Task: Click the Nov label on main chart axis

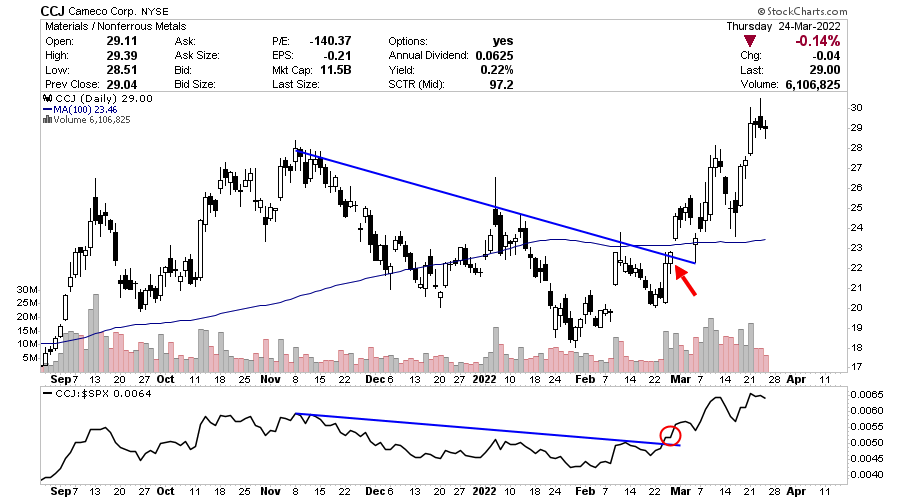Action: pyautogui.click(x=270, y=379)
